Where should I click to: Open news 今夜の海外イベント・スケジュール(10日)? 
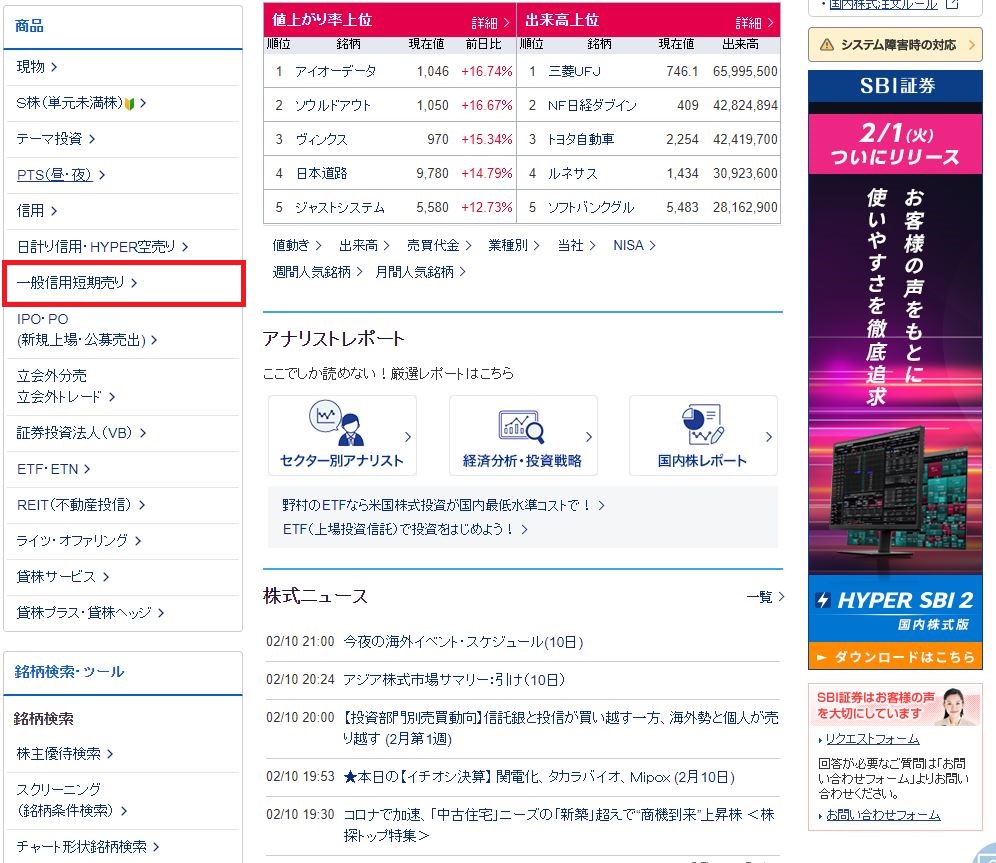coord(463,642)
